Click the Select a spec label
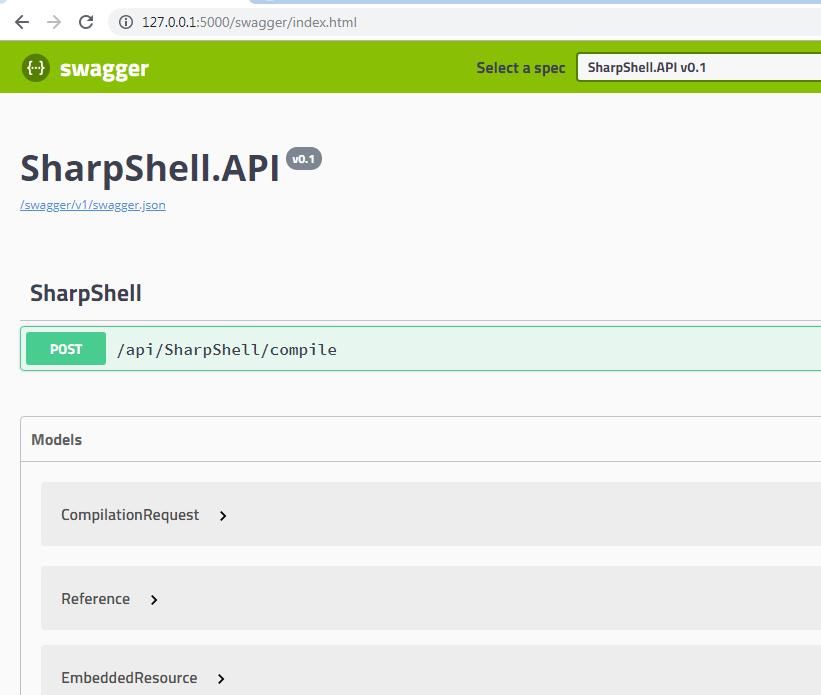The height and width of the screenshot is (695, 821). 520,68
